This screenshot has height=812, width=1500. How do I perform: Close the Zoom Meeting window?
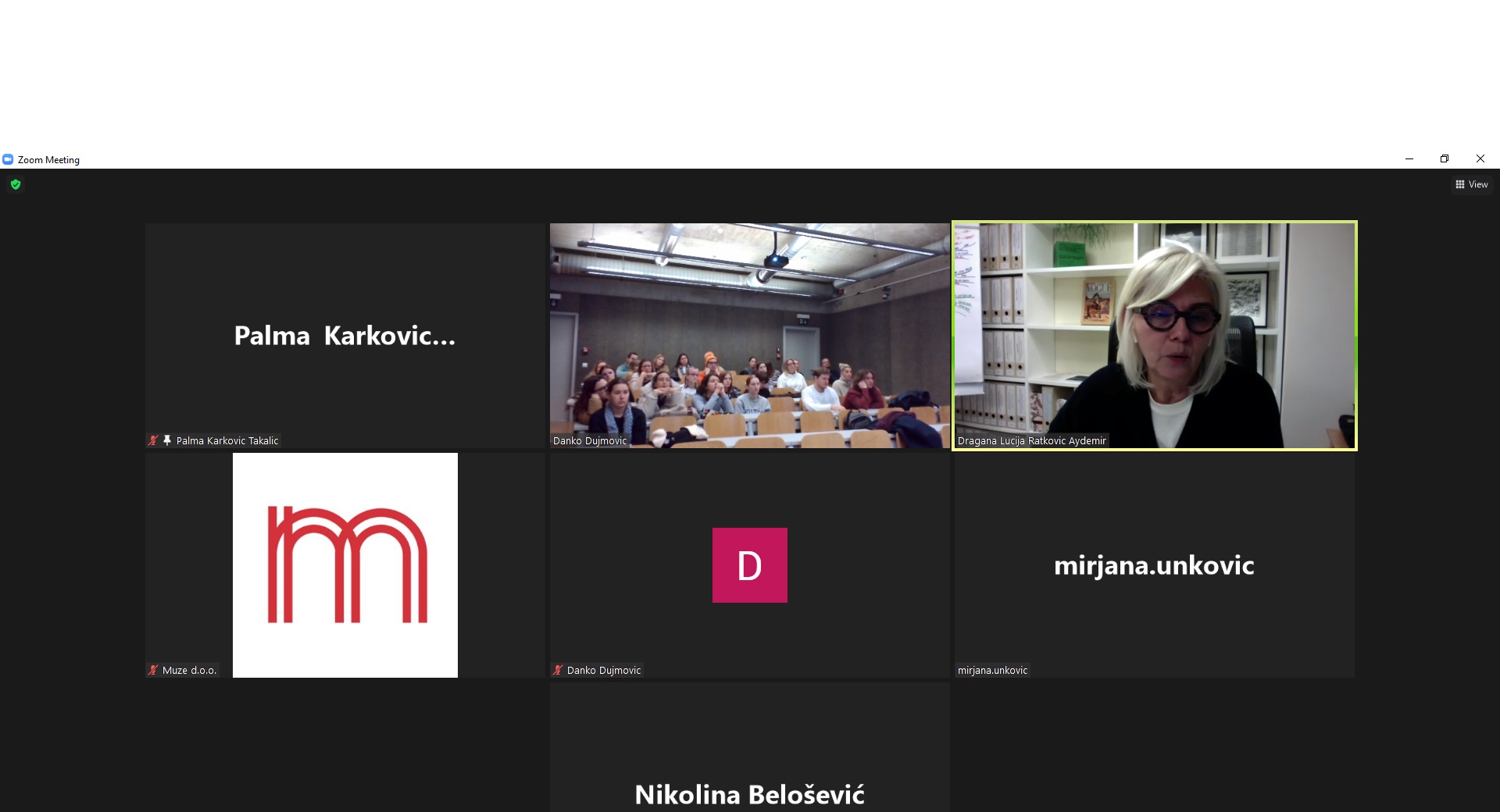pyautogui.click(x=1480, y=159)
